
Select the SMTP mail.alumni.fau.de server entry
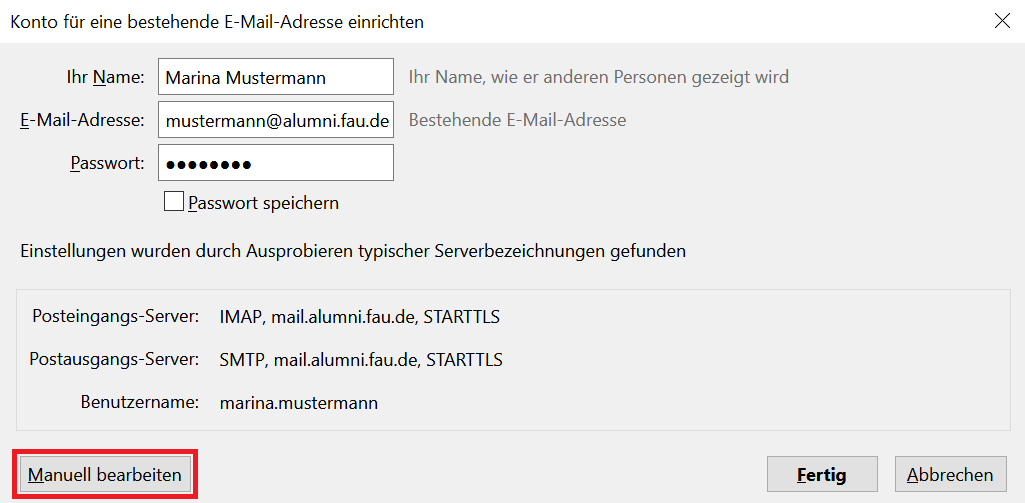[360, 360]
